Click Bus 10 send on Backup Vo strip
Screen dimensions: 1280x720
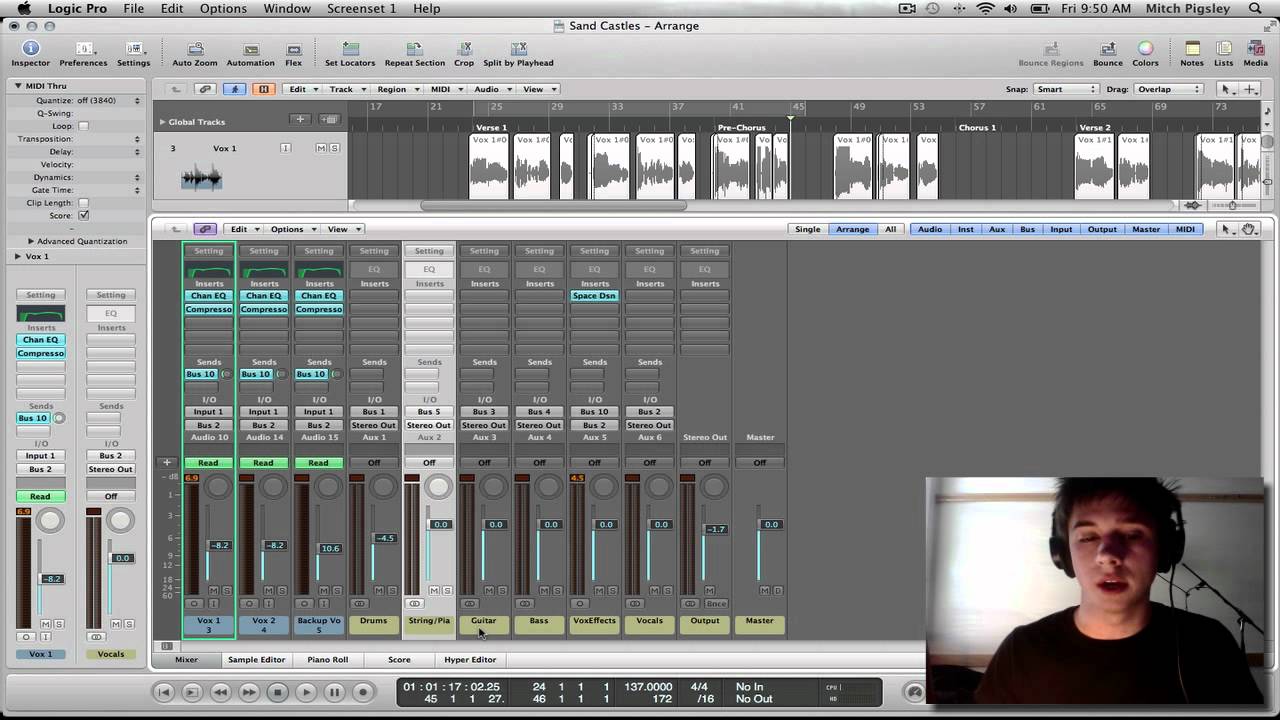(311, 374)
